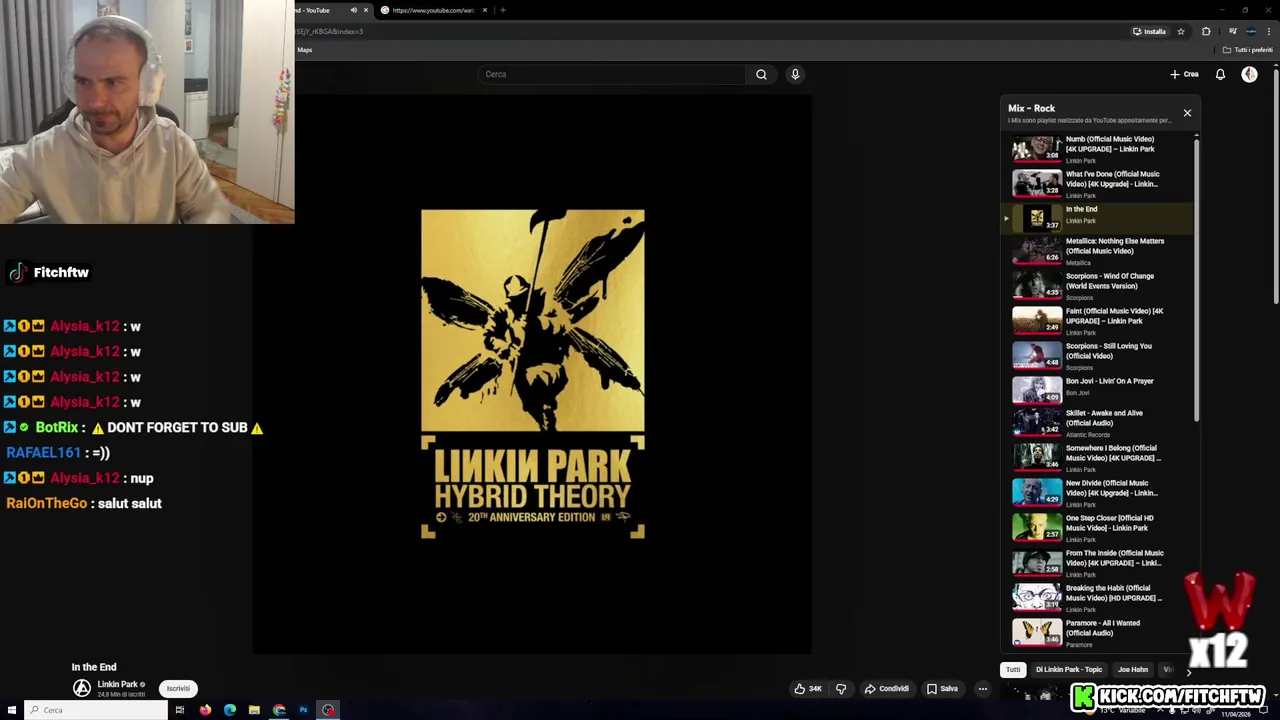Open more actions ellipsis under video
This screenshot has width=1280, height=720.
tap(983, 688)
